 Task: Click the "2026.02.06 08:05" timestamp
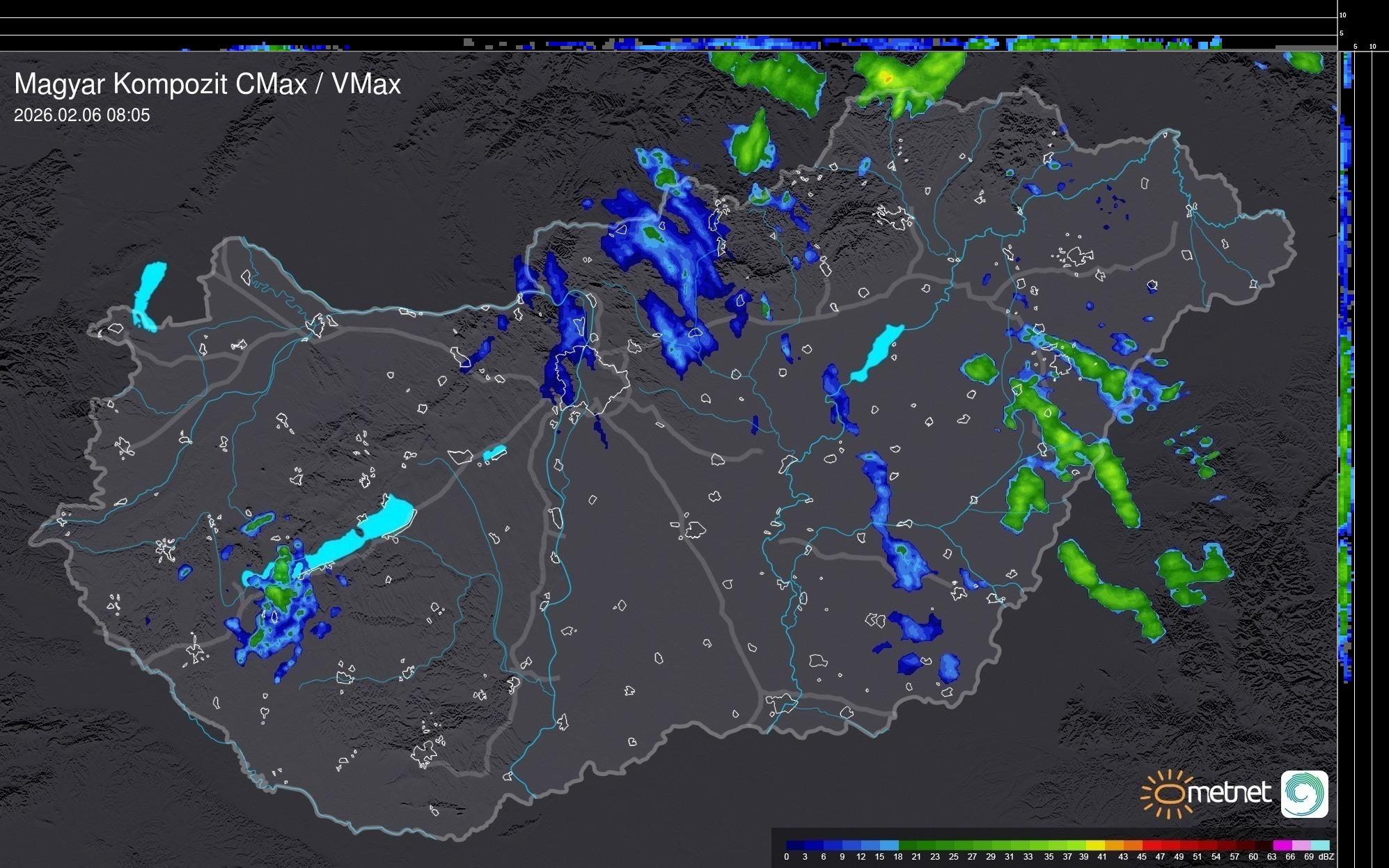click(x=82, y=116)
